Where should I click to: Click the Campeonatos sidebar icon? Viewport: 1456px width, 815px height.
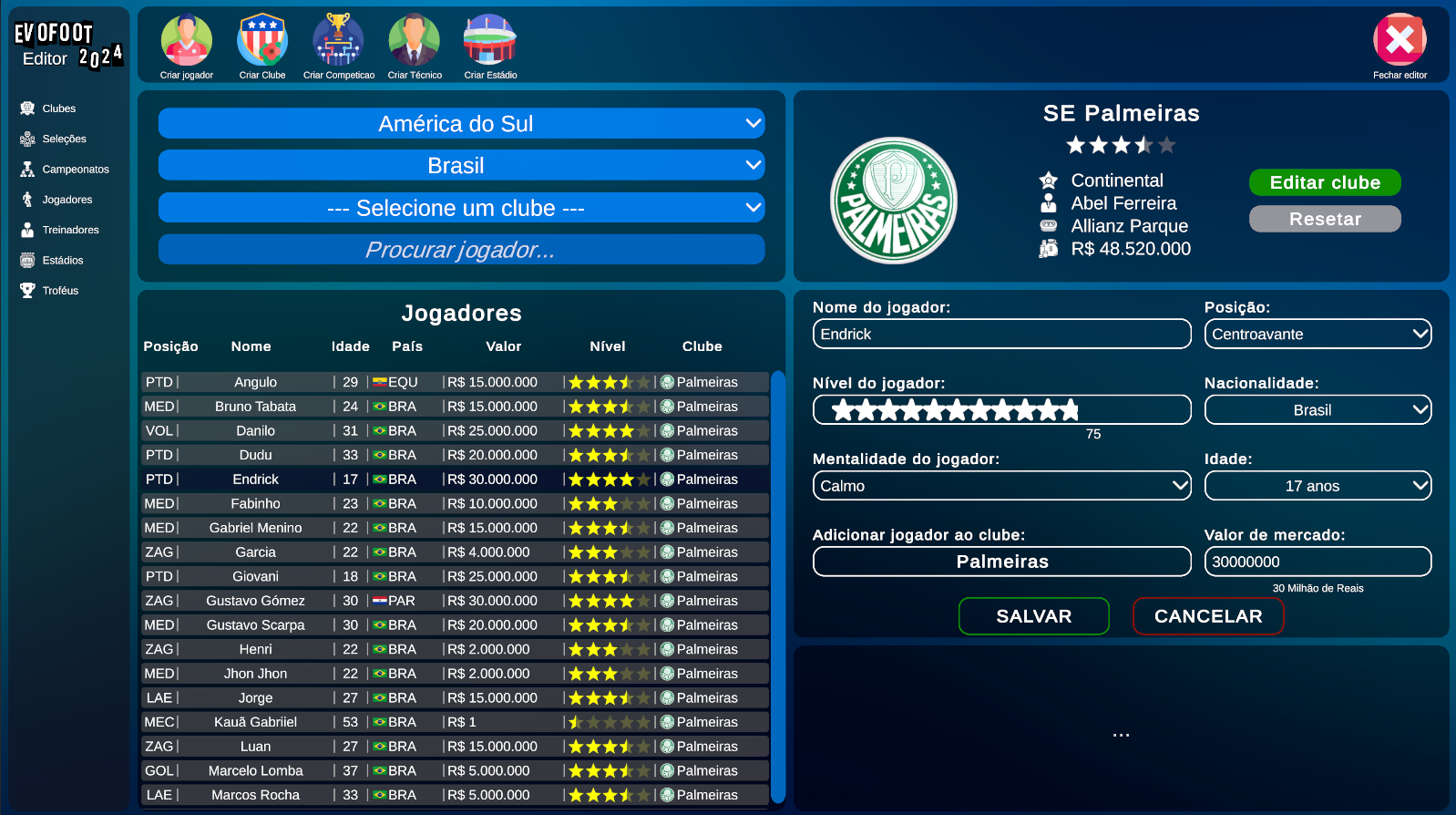coord(27,169)
